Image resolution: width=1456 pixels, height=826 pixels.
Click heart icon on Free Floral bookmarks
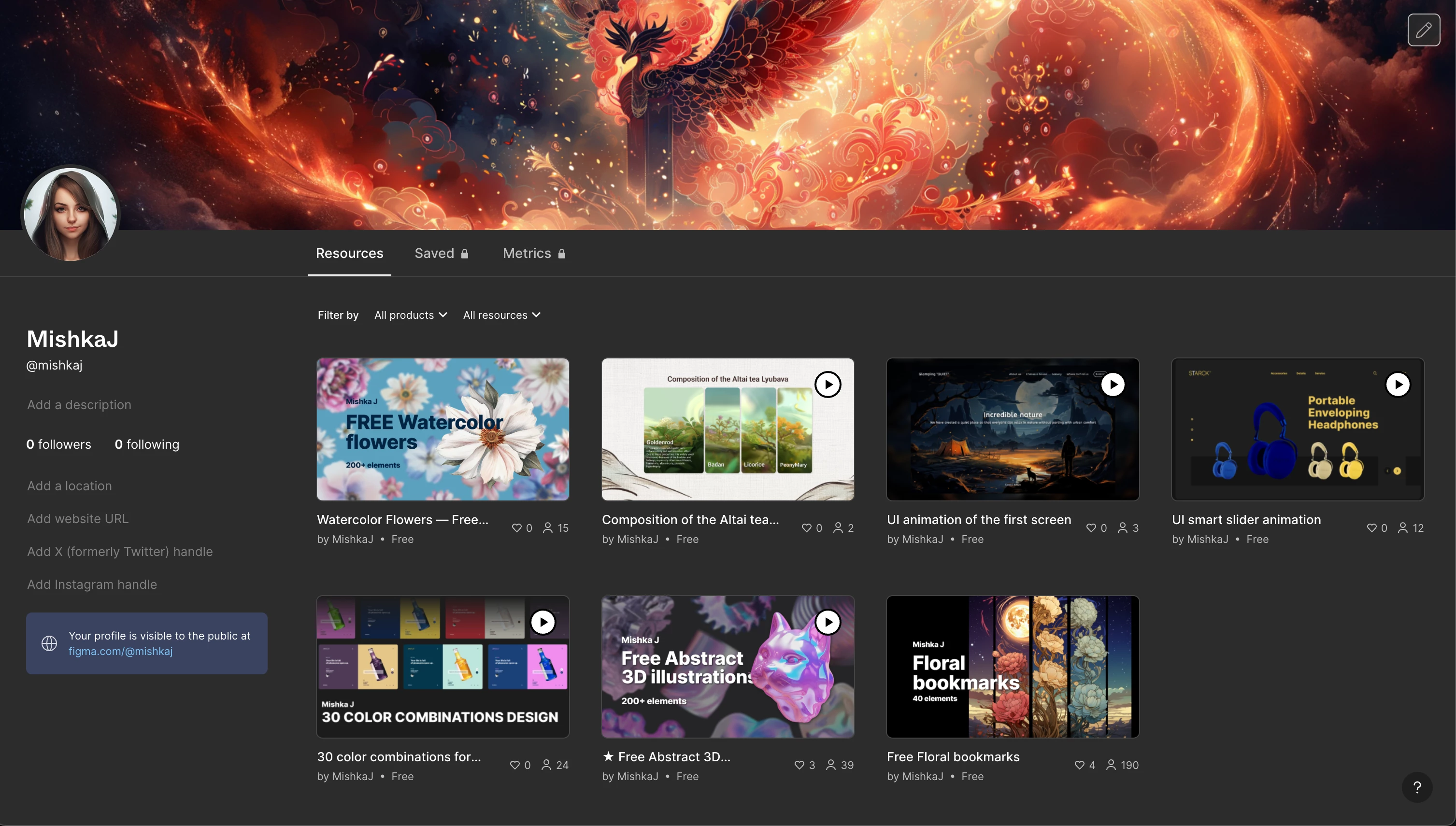[x=1079, y=765]
